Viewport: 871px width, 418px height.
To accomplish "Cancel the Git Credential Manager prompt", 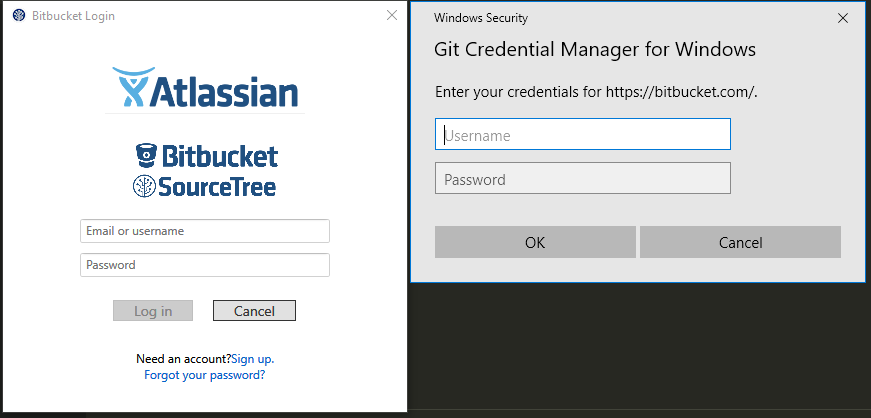I will click(x=740, y=242).
